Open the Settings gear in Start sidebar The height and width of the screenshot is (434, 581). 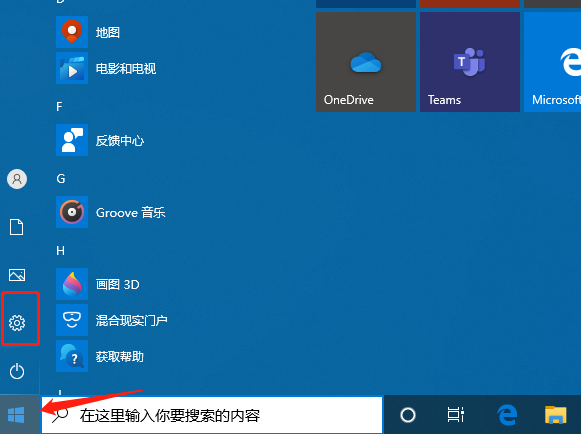(17, 323)
